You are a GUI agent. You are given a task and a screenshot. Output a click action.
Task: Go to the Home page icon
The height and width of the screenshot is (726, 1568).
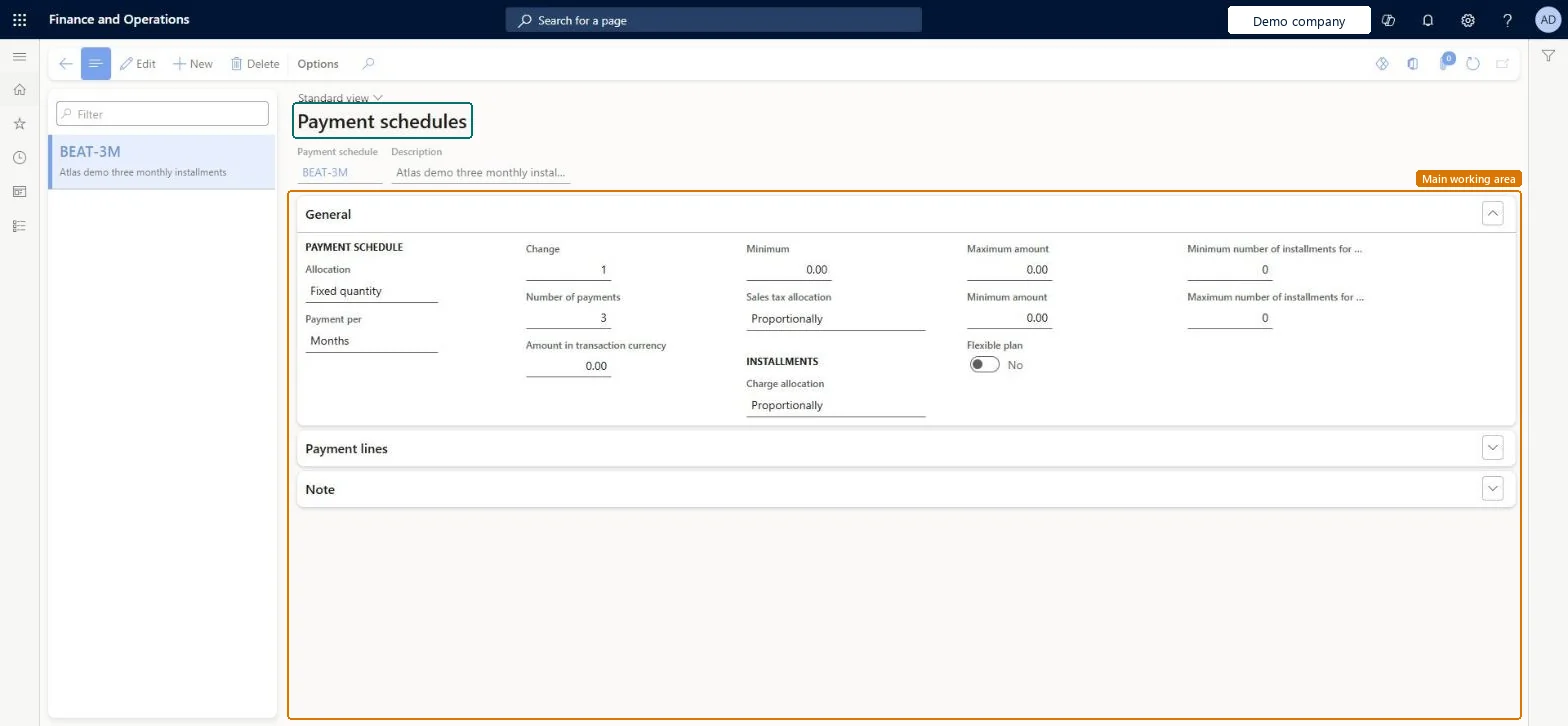pyautogui.click(x=19, y=90)
